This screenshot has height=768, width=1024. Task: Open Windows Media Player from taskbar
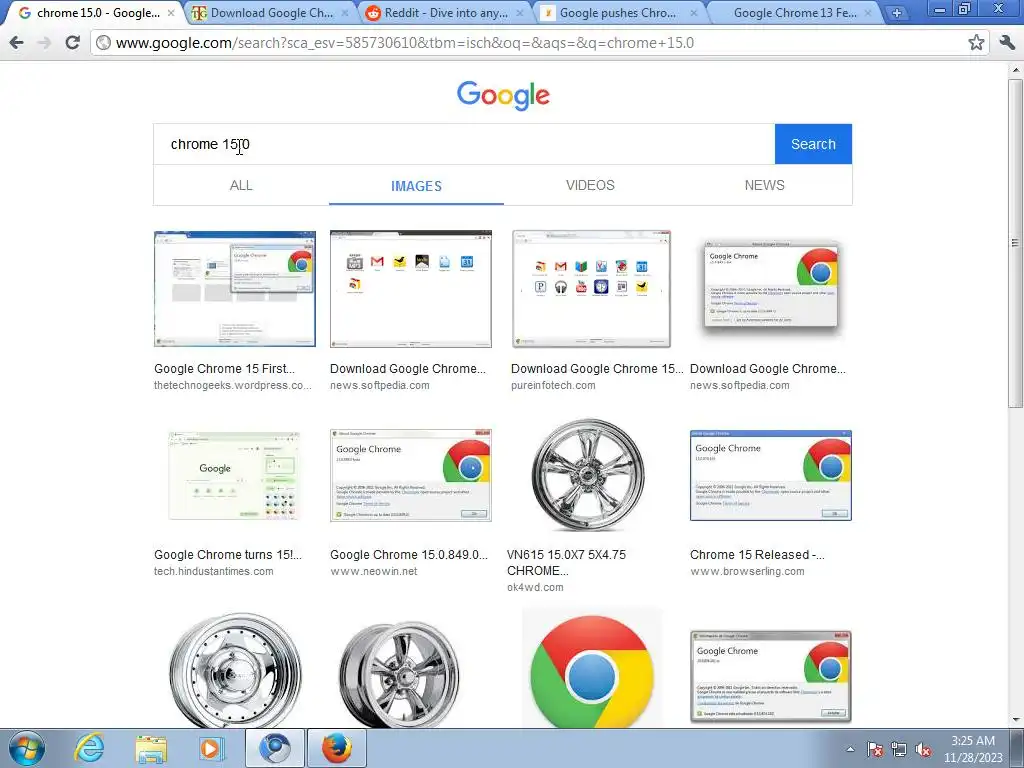point(212,749)
